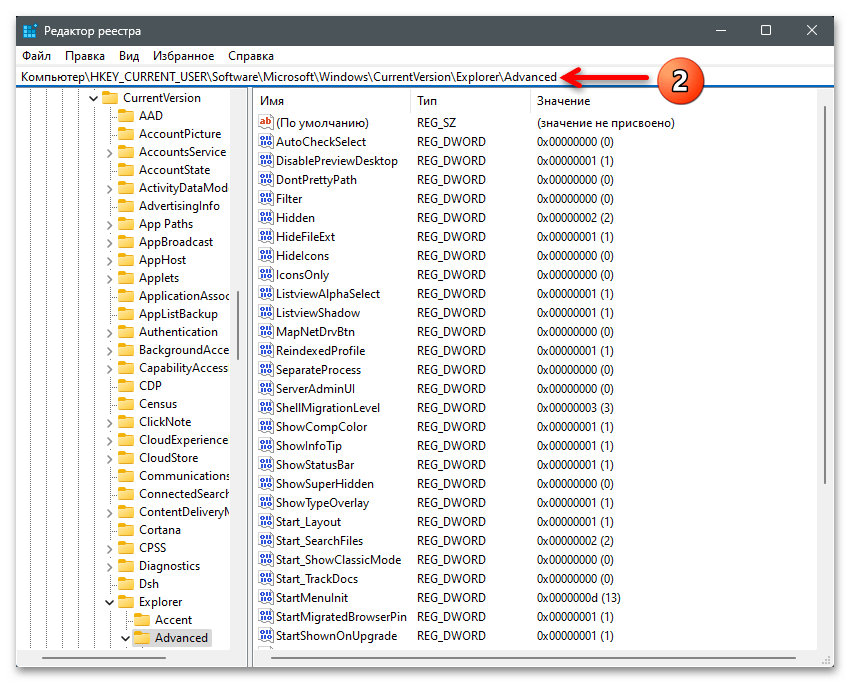
Task: Select the CDP folder icon
Action: point(126,385)
